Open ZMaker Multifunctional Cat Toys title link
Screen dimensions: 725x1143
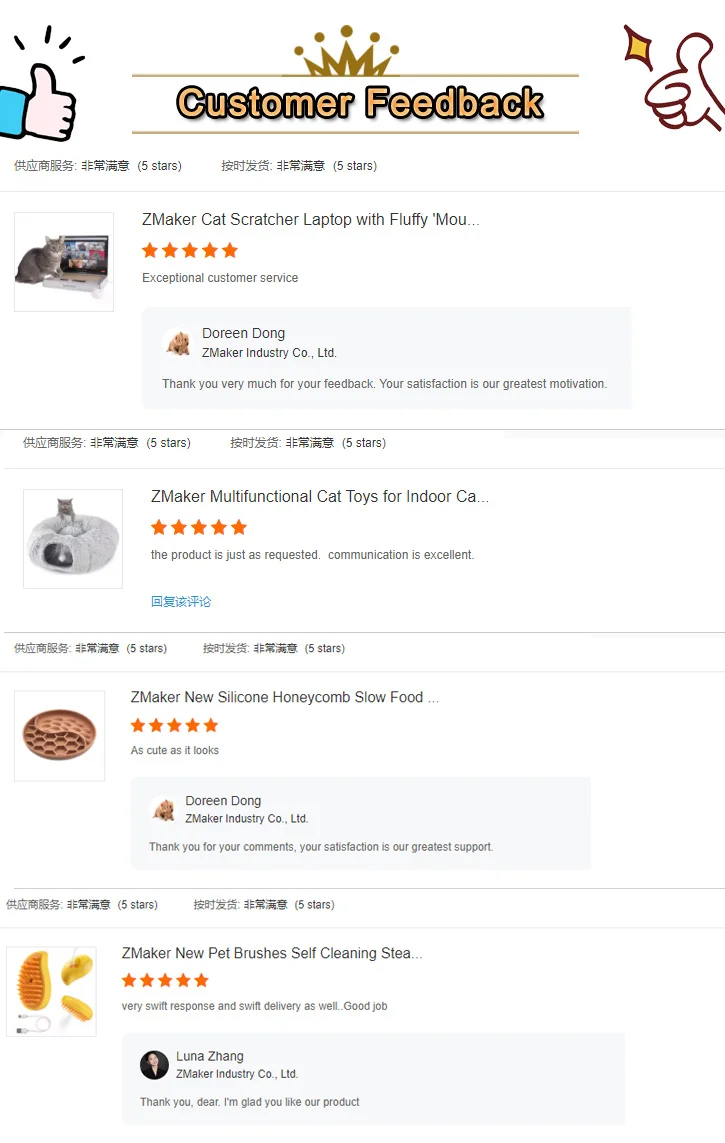tap(319, 497)
